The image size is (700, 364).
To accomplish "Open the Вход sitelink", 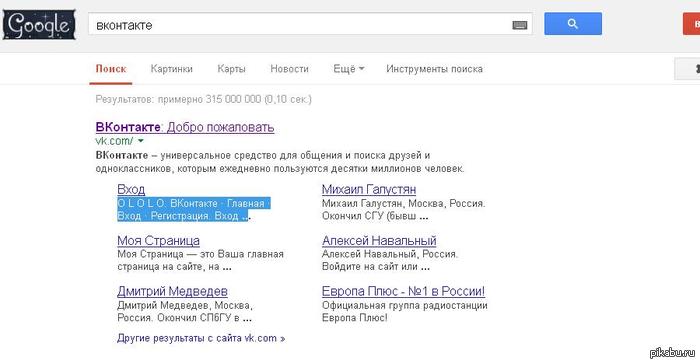I will pyautogui.click(x=131, y=189).
